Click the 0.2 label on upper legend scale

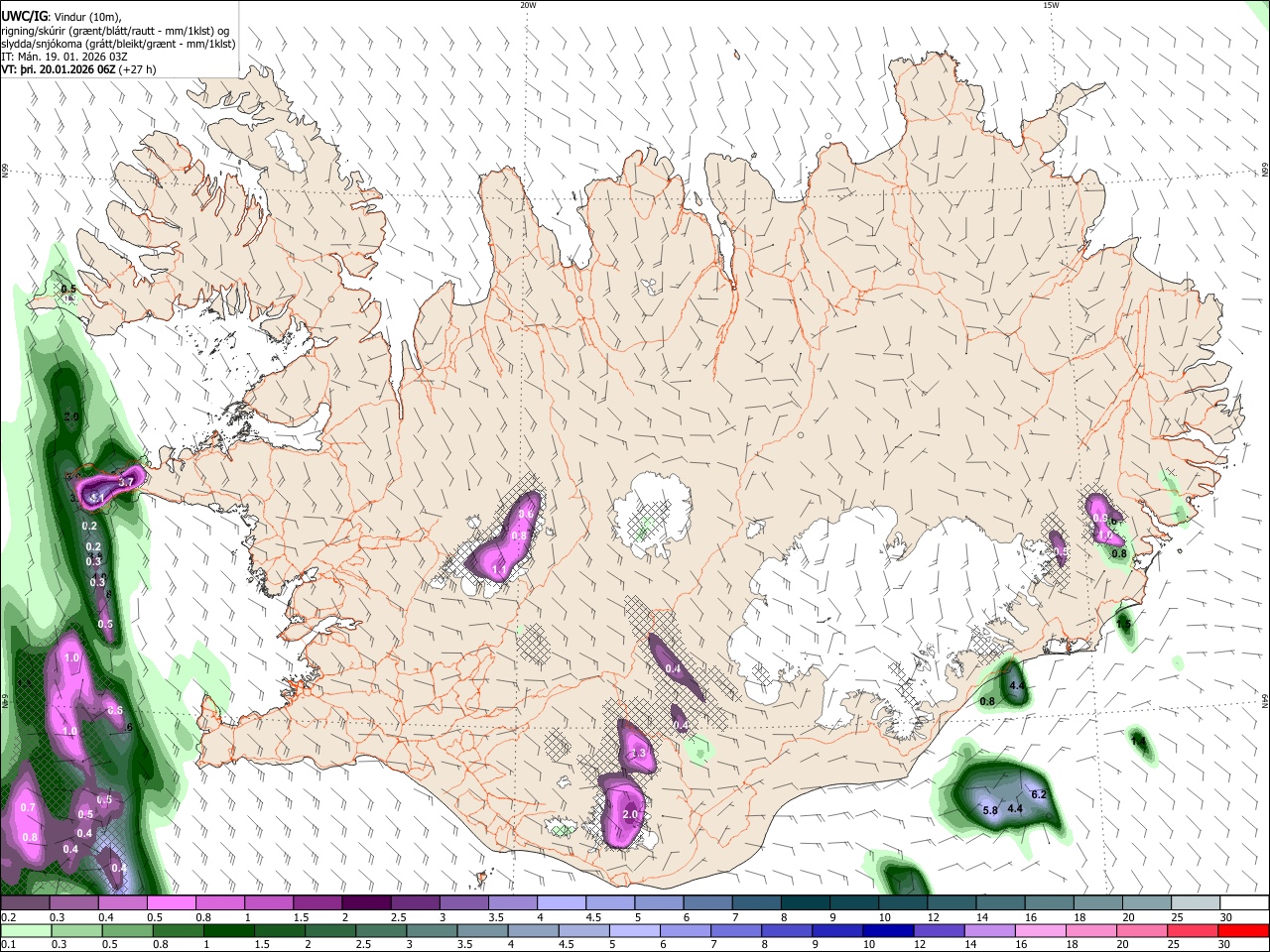9,917
